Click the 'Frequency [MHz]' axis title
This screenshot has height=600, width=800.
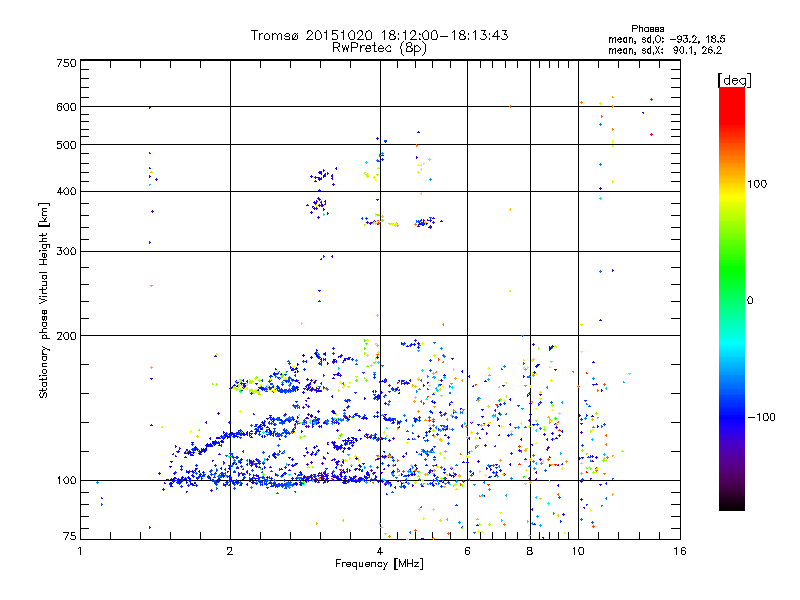379,564
